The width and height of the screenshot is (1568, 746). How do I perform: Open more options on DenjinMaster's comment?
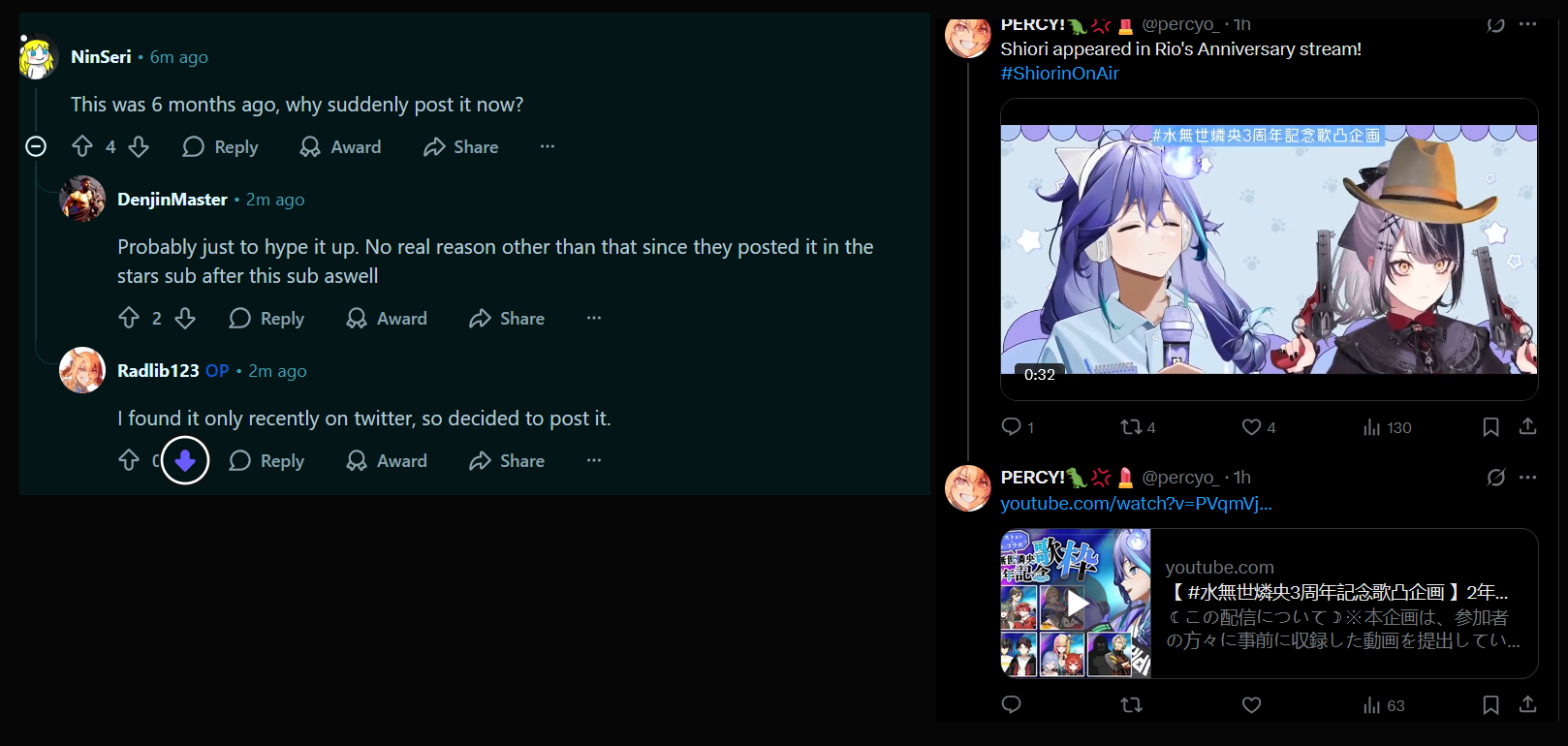[x=594, y=318]
